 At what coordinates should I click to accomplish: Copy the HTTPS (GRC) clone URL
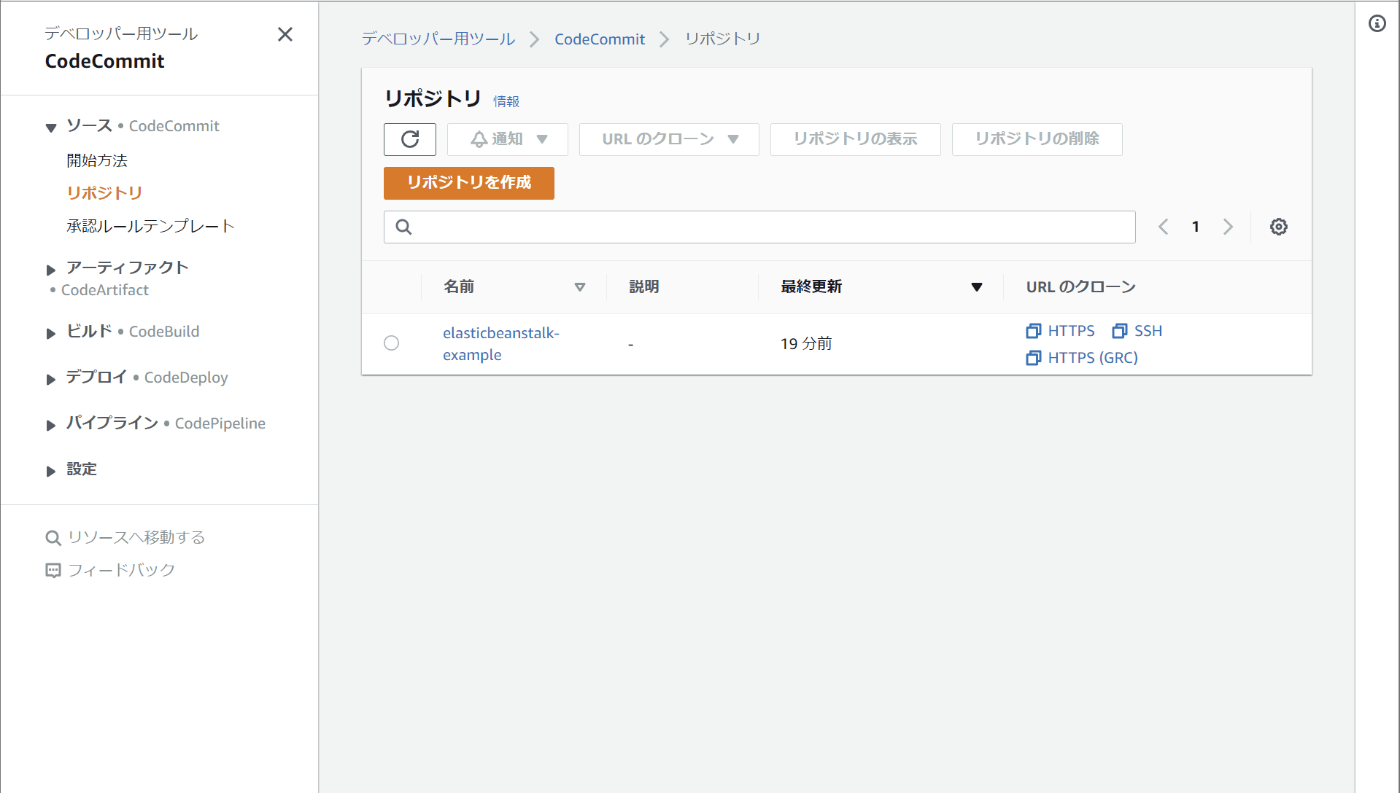tap(1082, 357)
